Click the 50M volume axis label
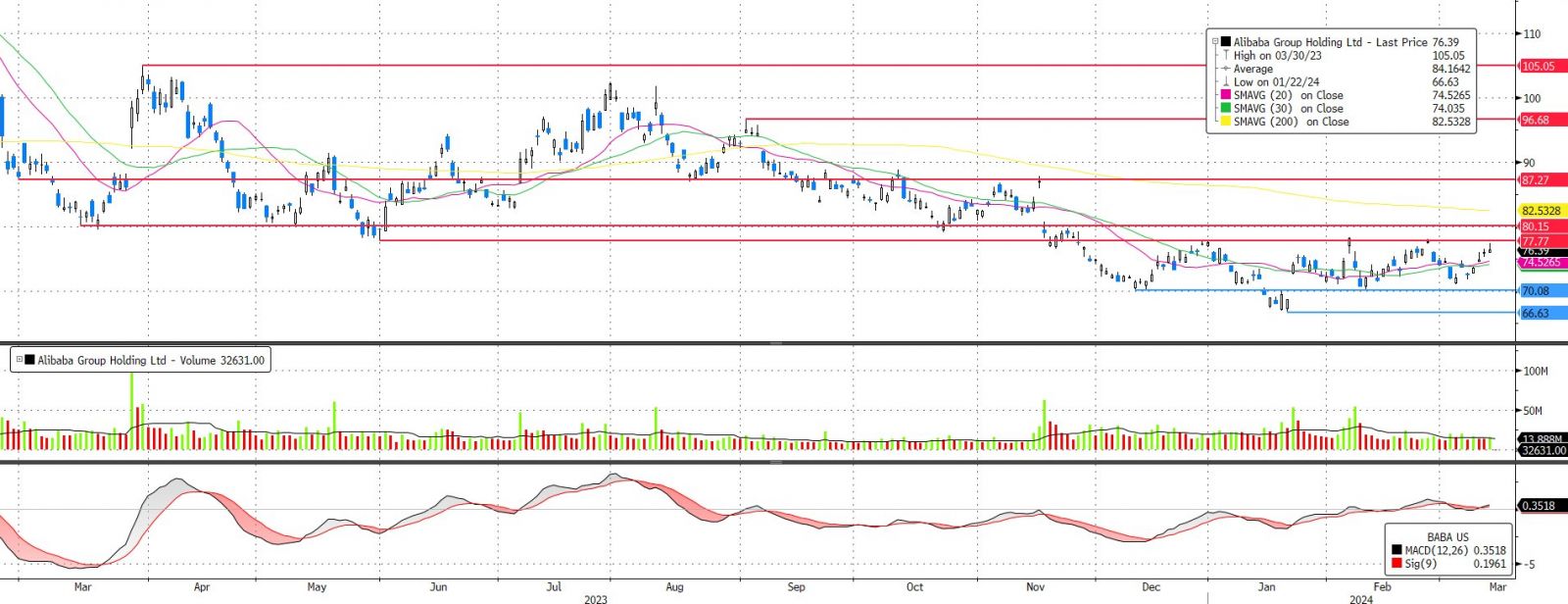Image resolution: width=1568 pixels, height=604 pixels. (1532, 411)
